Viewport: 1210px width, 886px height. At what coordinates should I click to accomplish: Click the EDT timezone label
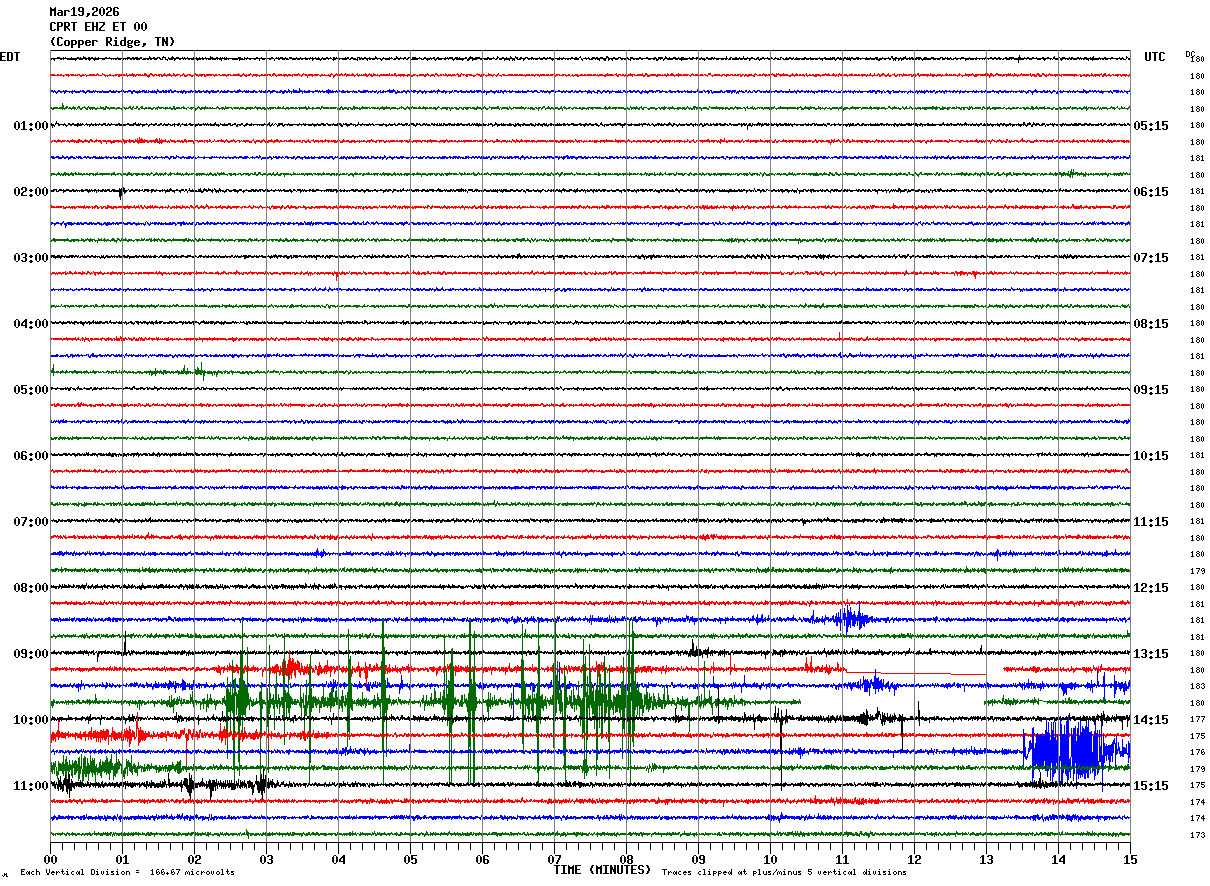pyautogui.click(x=10, y=57)
